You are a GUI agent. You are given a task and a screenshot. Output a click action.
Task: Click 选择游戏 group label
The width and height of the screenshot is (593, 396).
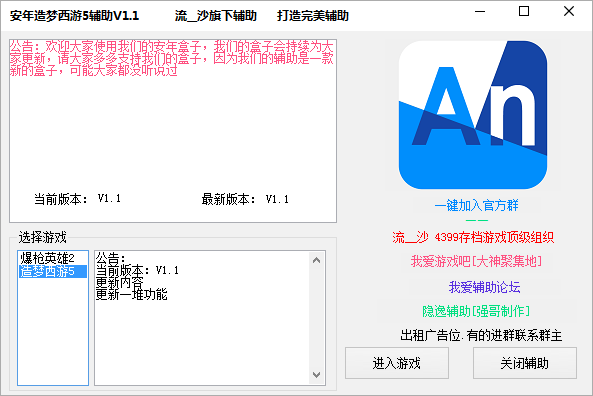coord(42,238)
